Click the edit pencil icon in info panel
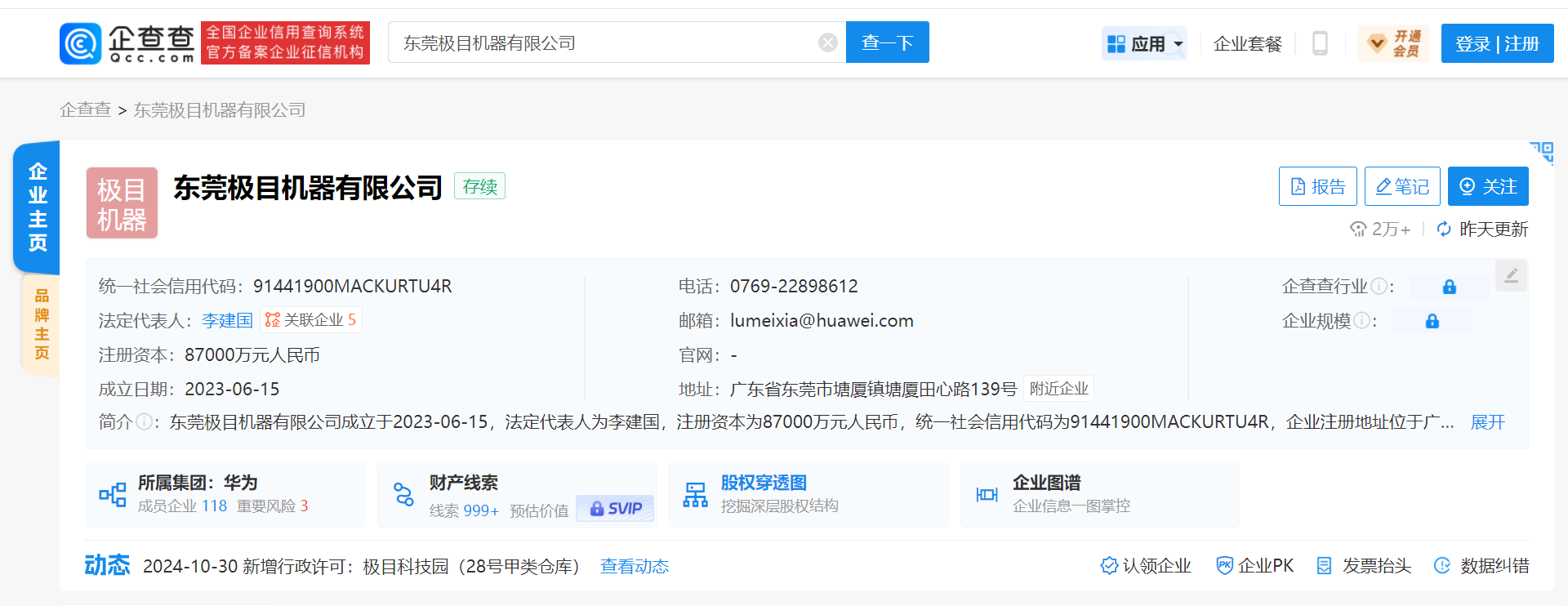1568x606 pixels. pos(1511,275)
